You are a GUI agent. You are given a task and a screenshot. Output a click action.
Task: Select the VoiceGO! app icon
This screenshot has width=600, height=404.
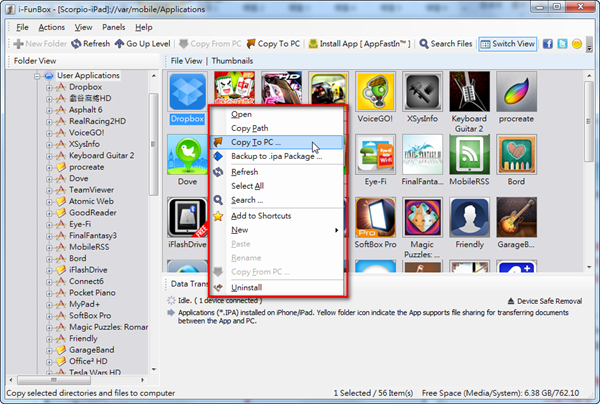tap(375, 92)
